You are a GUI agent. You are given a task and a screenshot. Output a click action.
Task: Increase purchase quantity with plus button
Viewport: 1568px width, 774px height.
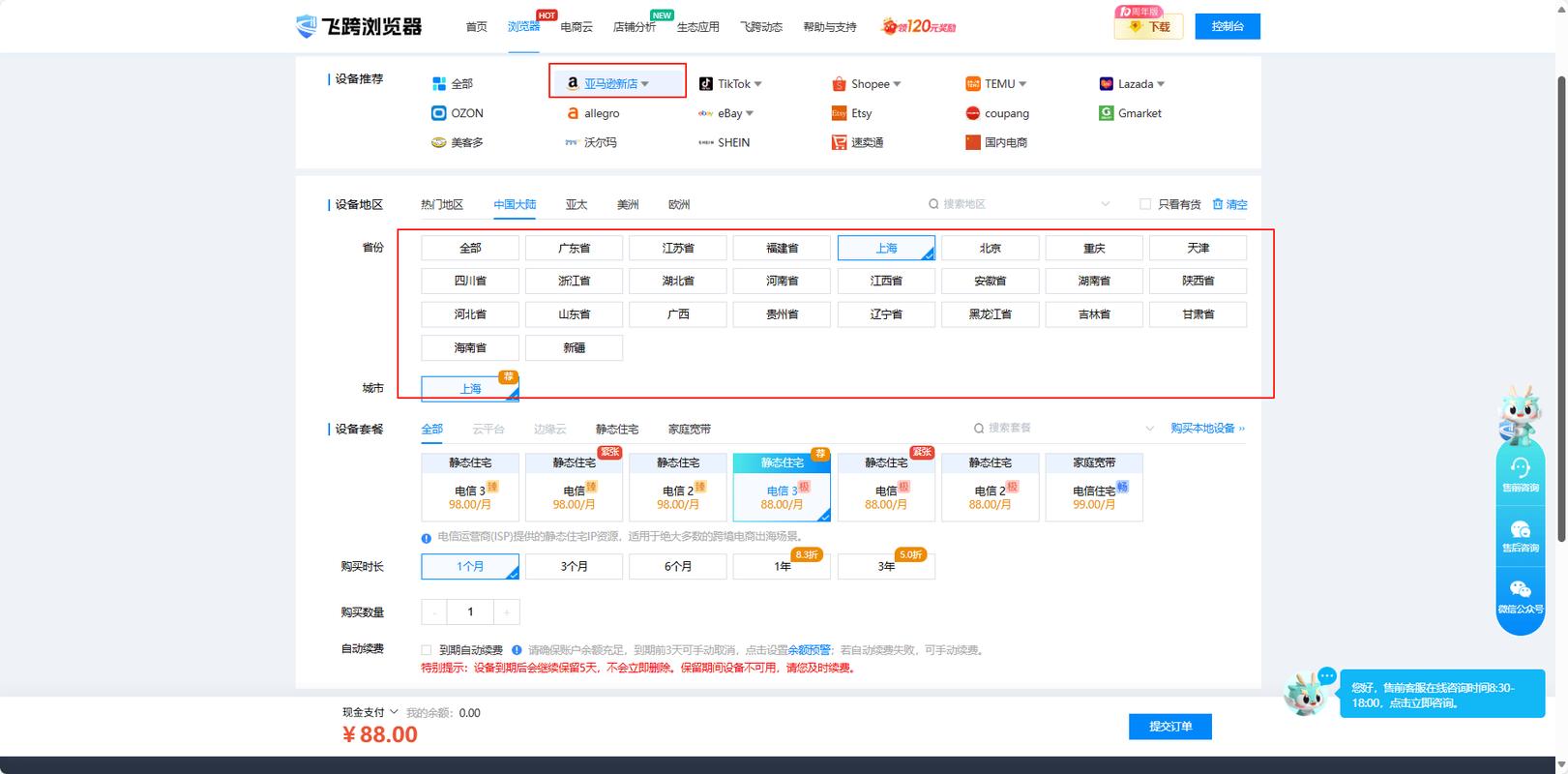pos(507,611)
